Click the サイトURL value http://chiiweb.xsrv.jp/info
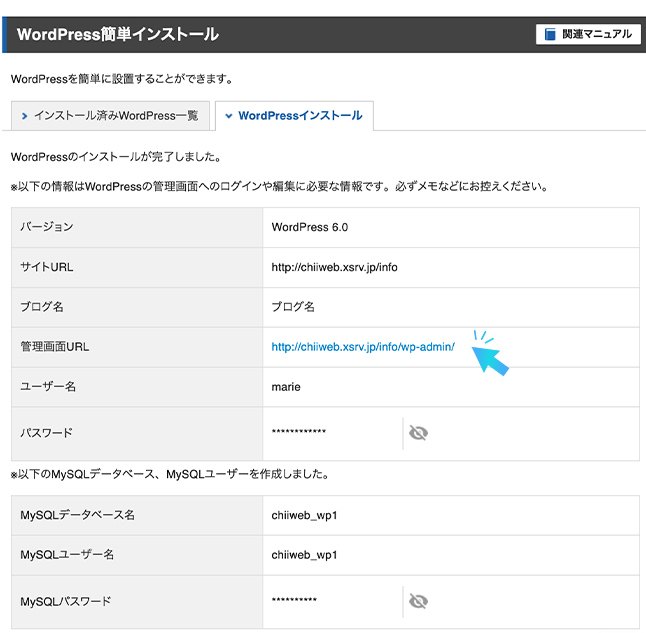This screenshot has width=646, height=633. click(335, 267)
